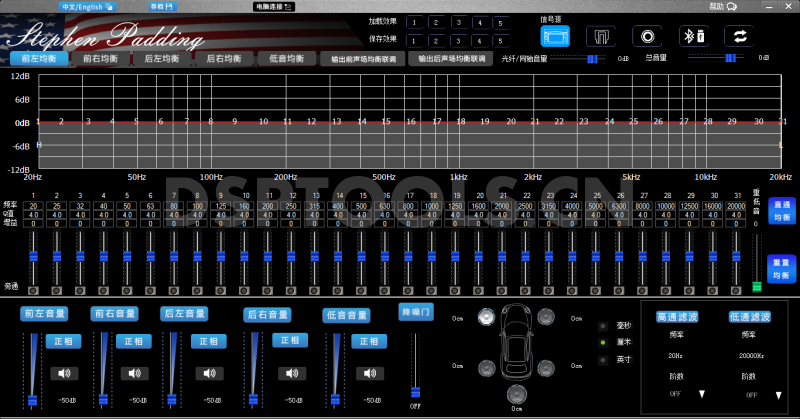Viewport: 800px width, 419px height.
Task: Click the 存档 save button
Action: (x=161, y=6)
